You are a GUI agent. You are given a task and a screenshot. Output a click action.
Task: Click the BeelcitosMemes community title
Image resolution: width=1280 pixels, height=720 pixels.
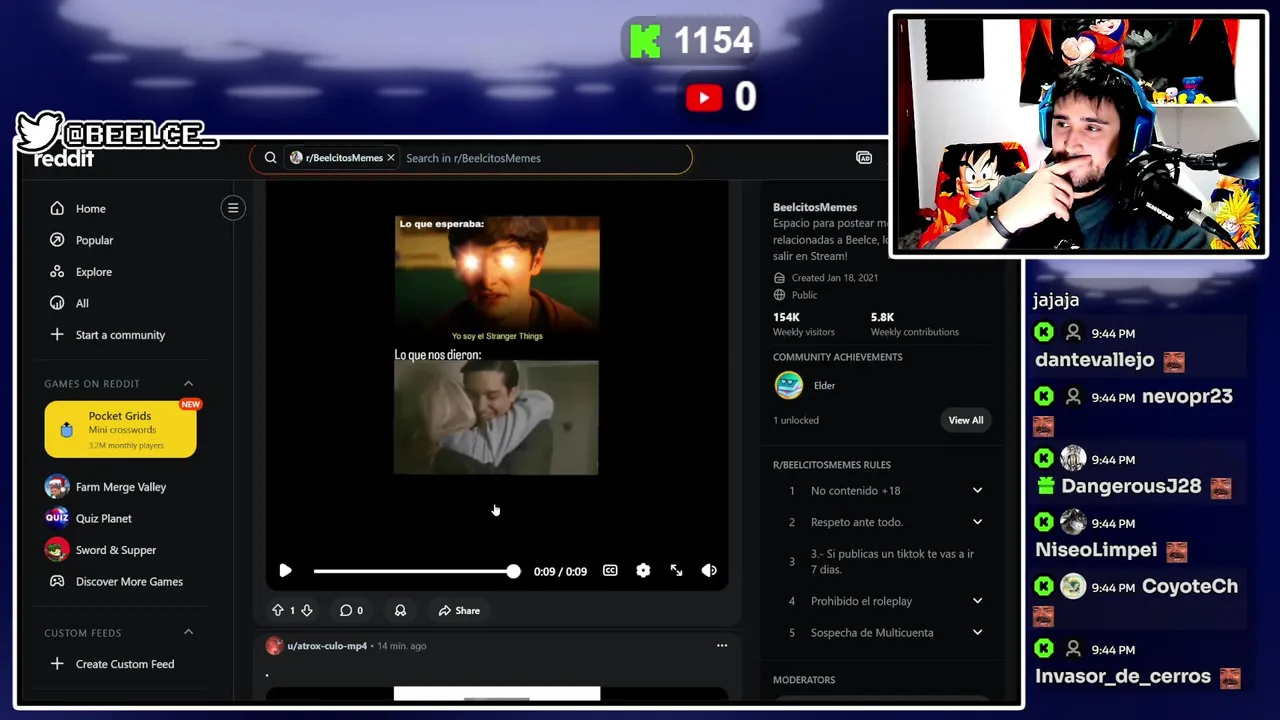coord(814,207)
